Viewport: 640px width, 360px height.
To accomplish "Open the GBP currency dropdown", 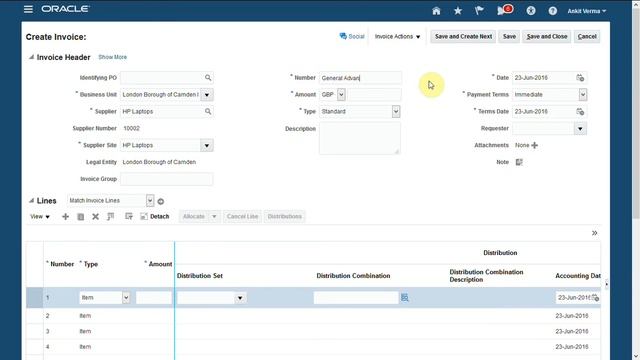I will (x=341, y=95).
